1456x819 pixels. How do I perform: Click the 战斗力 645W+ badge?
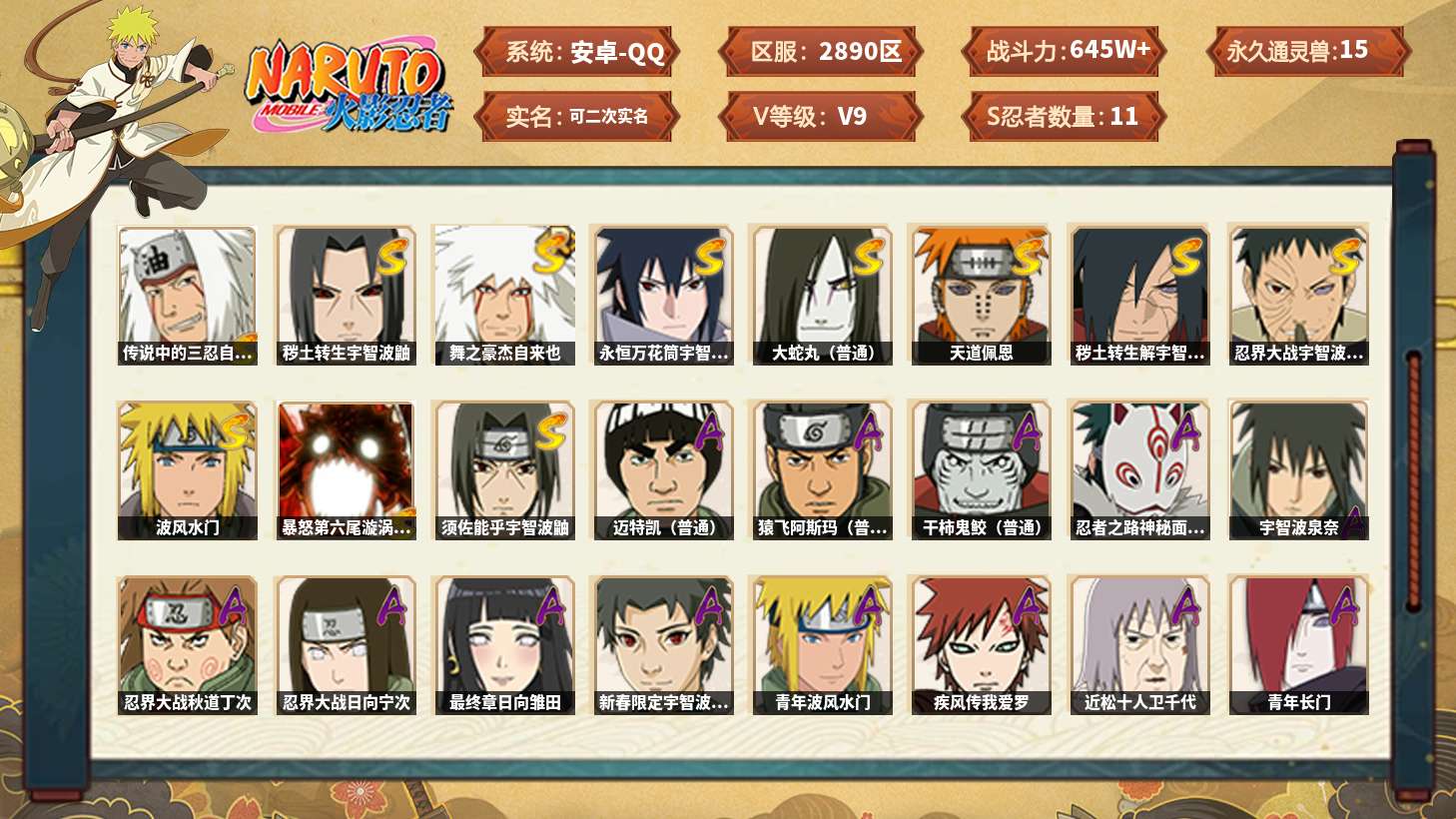(x=1066, y=52)
